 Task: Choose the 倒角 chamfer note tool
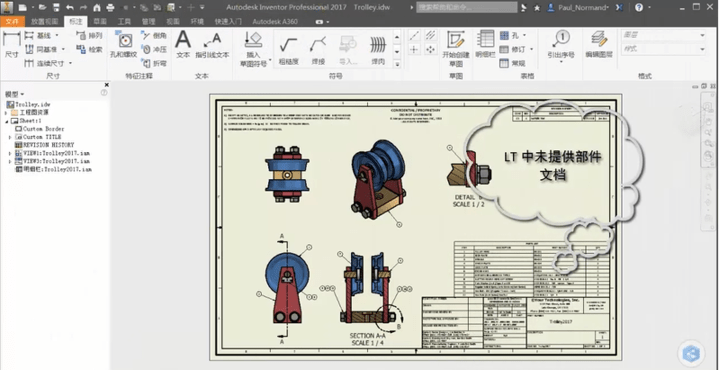pos(154,35)
